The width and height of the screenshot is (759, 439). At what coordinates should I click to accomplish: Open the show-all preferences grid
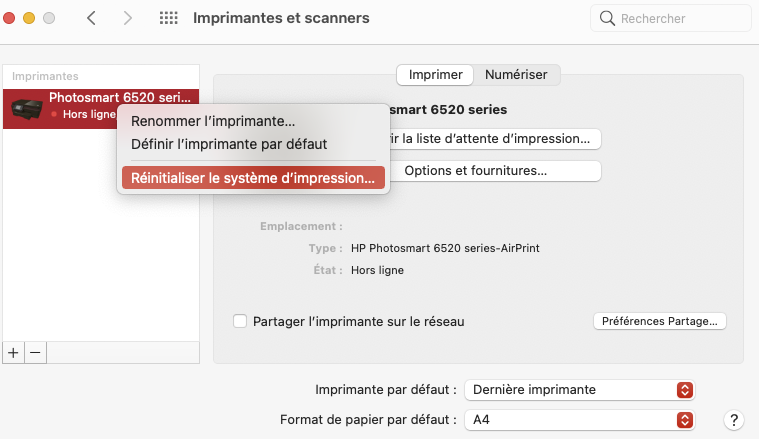(168, 19)
